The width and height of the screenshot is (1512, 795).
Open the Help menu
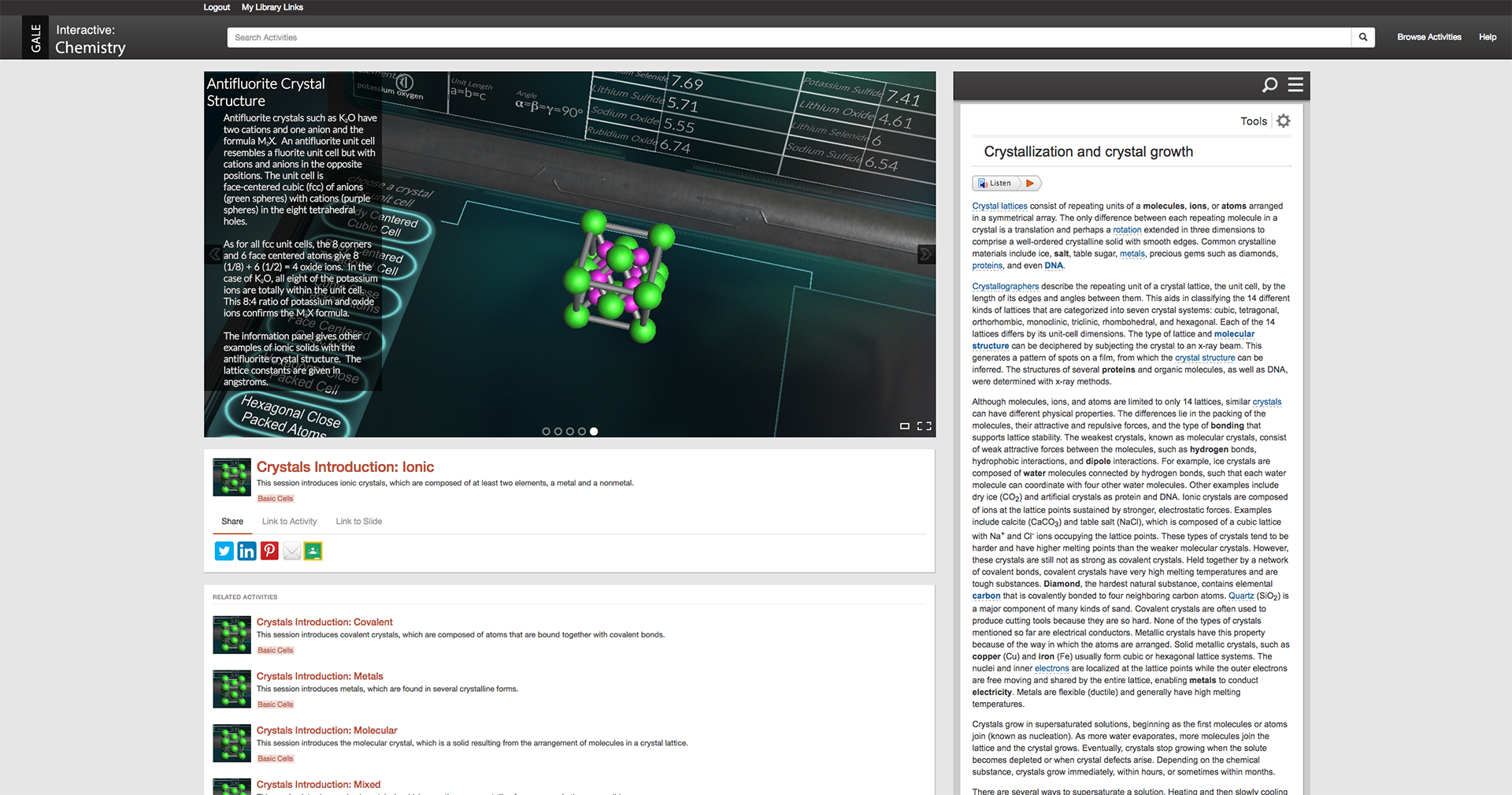[x=1487, y=37]
